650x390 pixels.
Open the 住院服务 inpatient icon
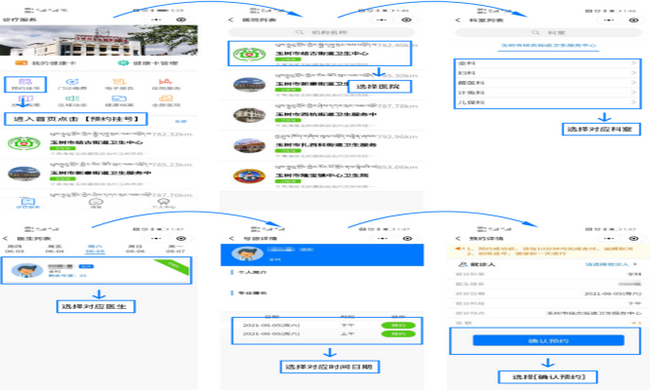pyautogui.click(x=165, y=82)
